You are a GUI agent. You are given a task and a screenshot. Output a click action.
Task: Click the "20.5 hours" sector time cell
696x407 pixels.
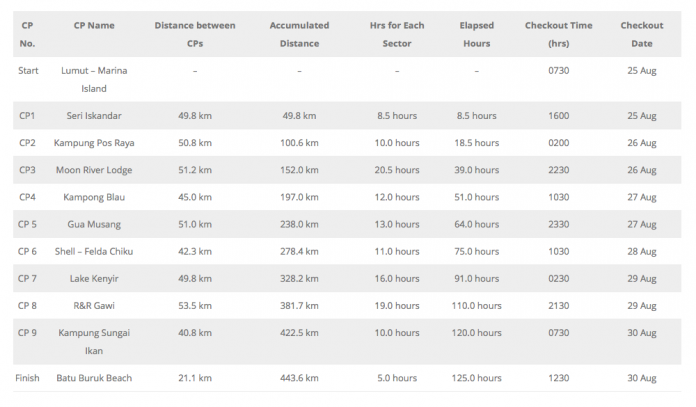click(397, 170)
